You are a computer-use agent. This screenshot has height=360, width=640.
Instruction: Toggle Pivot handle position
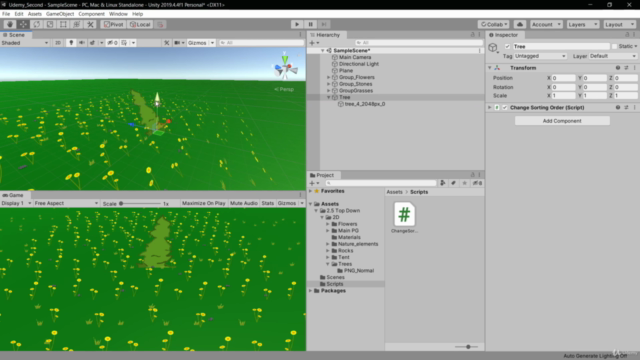[x=113, y=24]
